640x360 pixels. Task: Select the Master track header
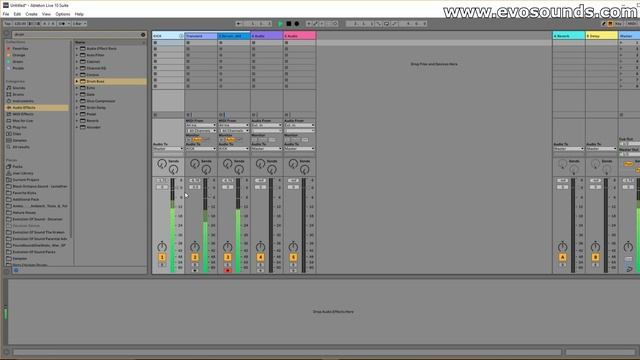tap(629, 36)
